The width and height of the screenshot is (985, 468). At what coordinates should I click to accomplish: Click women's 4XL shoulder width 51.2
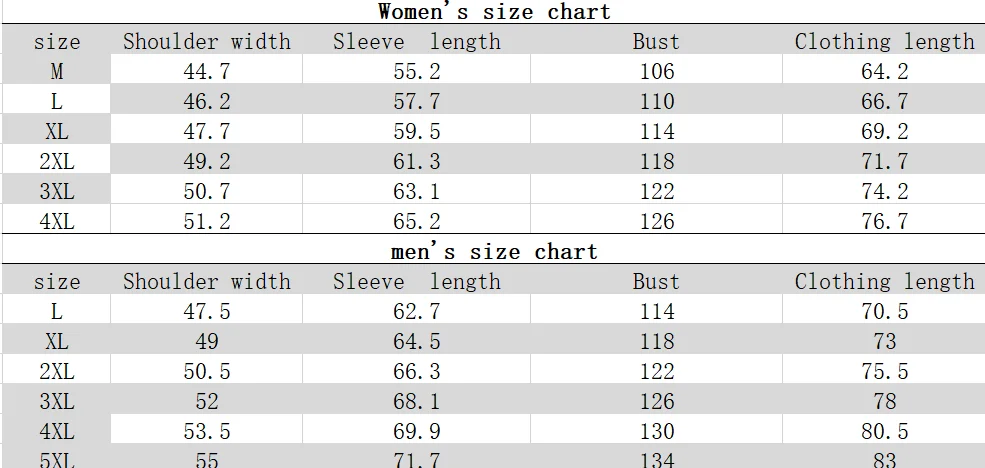pyautogui.click(x=207, y=221)
